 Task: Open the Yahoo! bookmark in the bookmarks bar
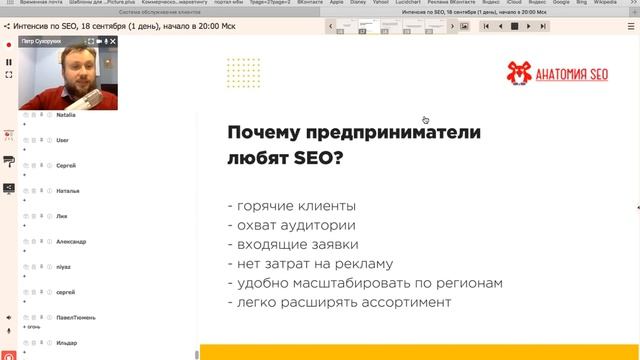tap(380, 2)
